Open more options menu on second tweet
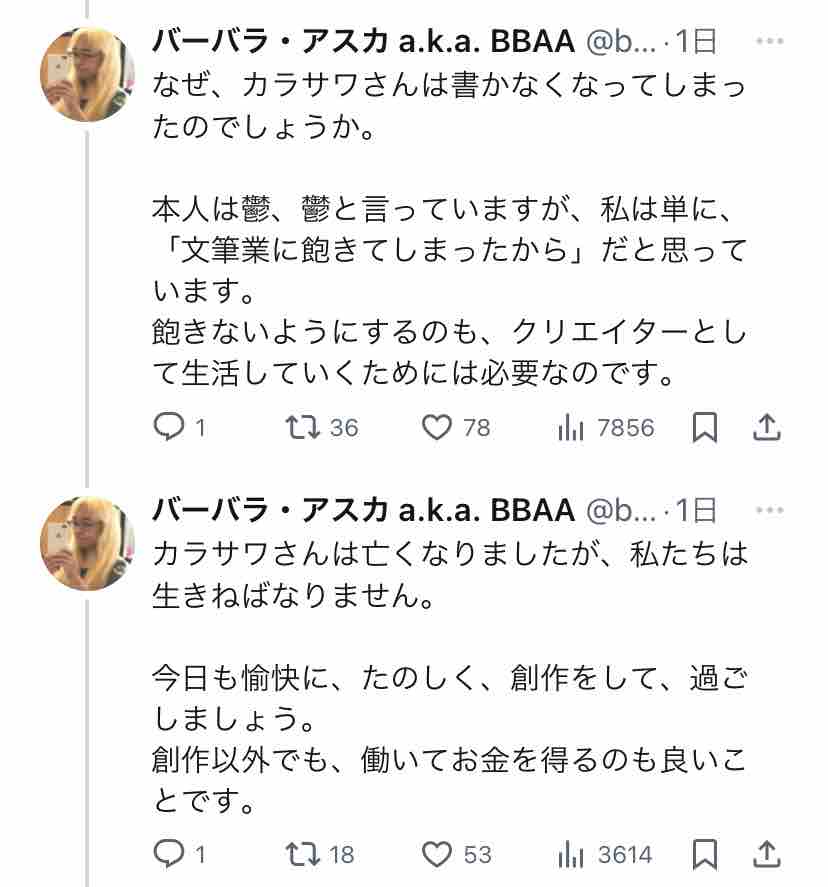 (769, 510)
